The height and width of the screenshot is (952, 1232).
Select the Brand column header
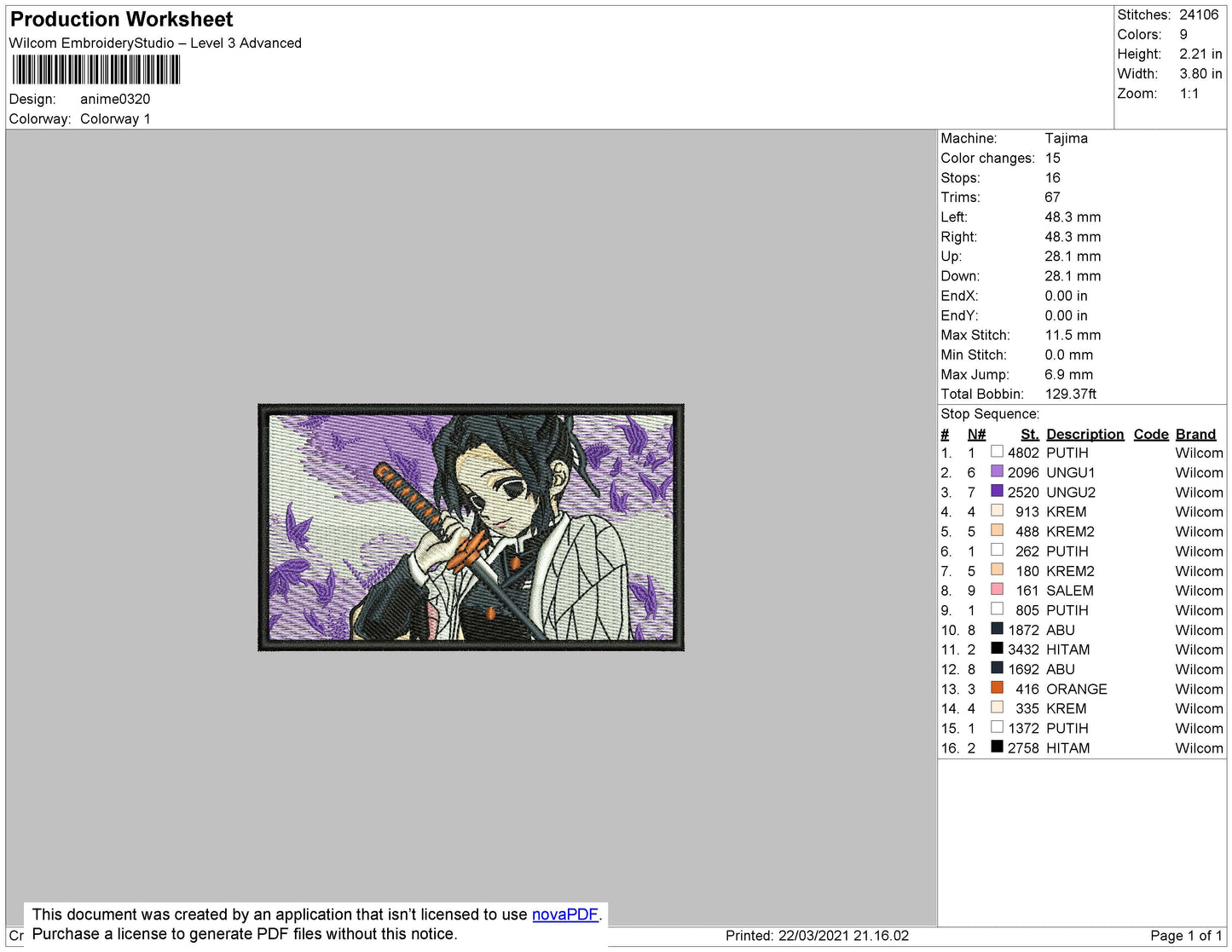click(1195, 434)
